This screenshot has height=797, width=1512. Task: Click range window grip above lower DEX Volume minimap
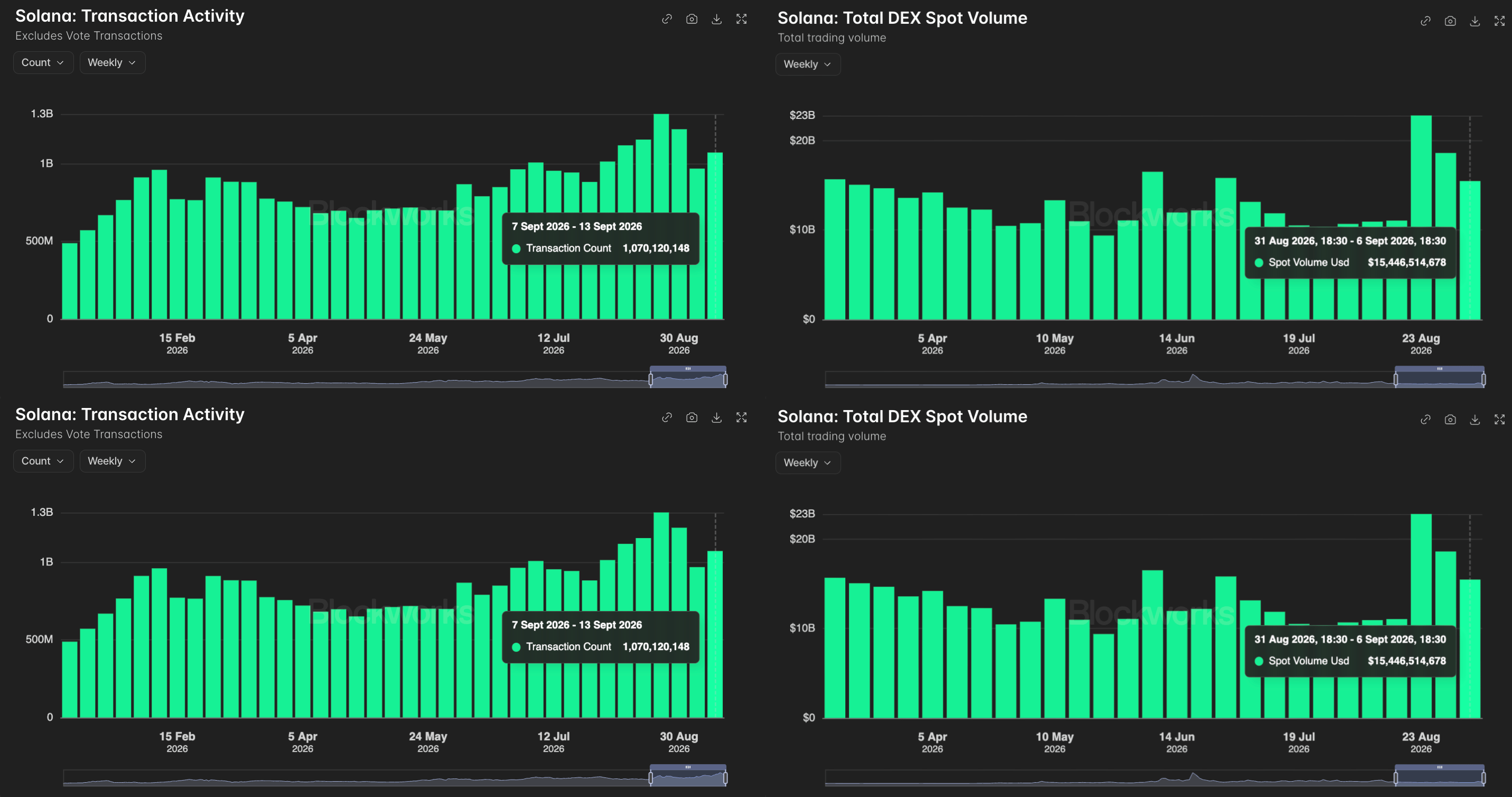click(x=1440, y=767)
